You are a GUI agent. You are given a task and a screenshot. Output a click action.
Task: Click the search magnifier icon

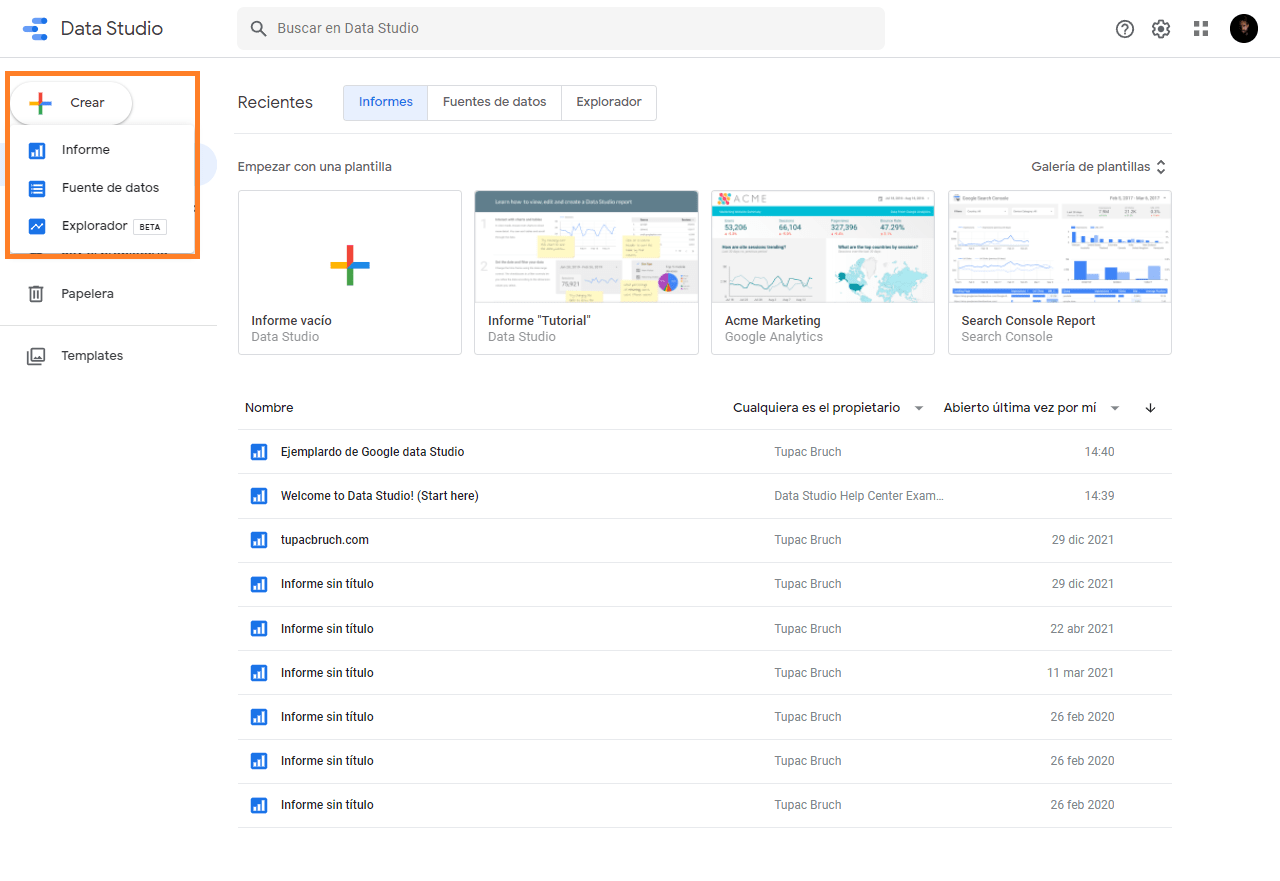pos(259,29)
